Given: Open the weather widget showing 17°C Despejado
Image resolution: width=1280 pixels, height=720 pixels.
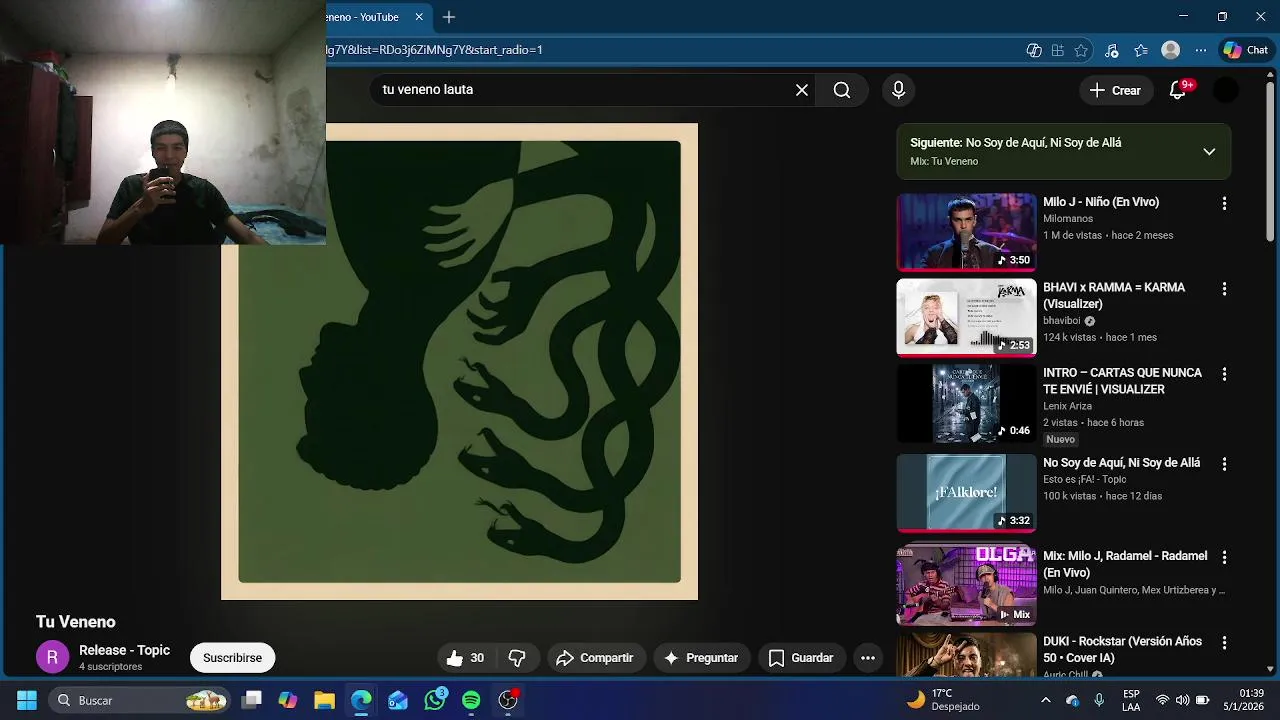Looking at the screenshot, I should (x=944, y=700).
